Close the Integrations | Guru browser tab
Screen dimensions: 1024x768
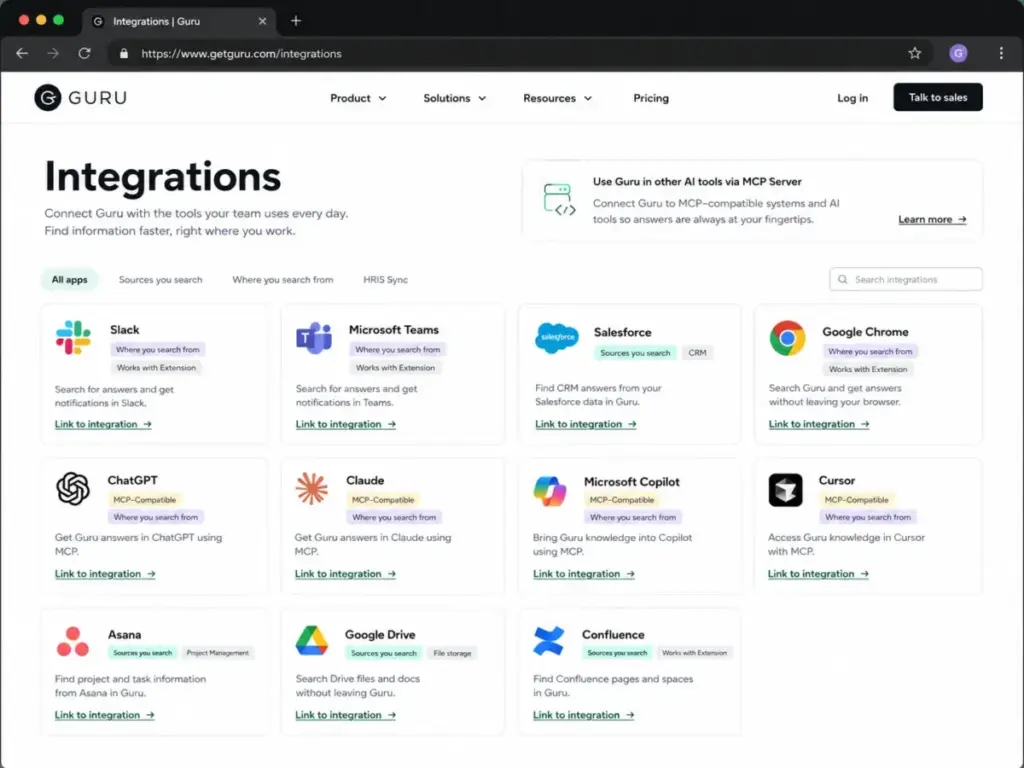click(x=262, y=21)
